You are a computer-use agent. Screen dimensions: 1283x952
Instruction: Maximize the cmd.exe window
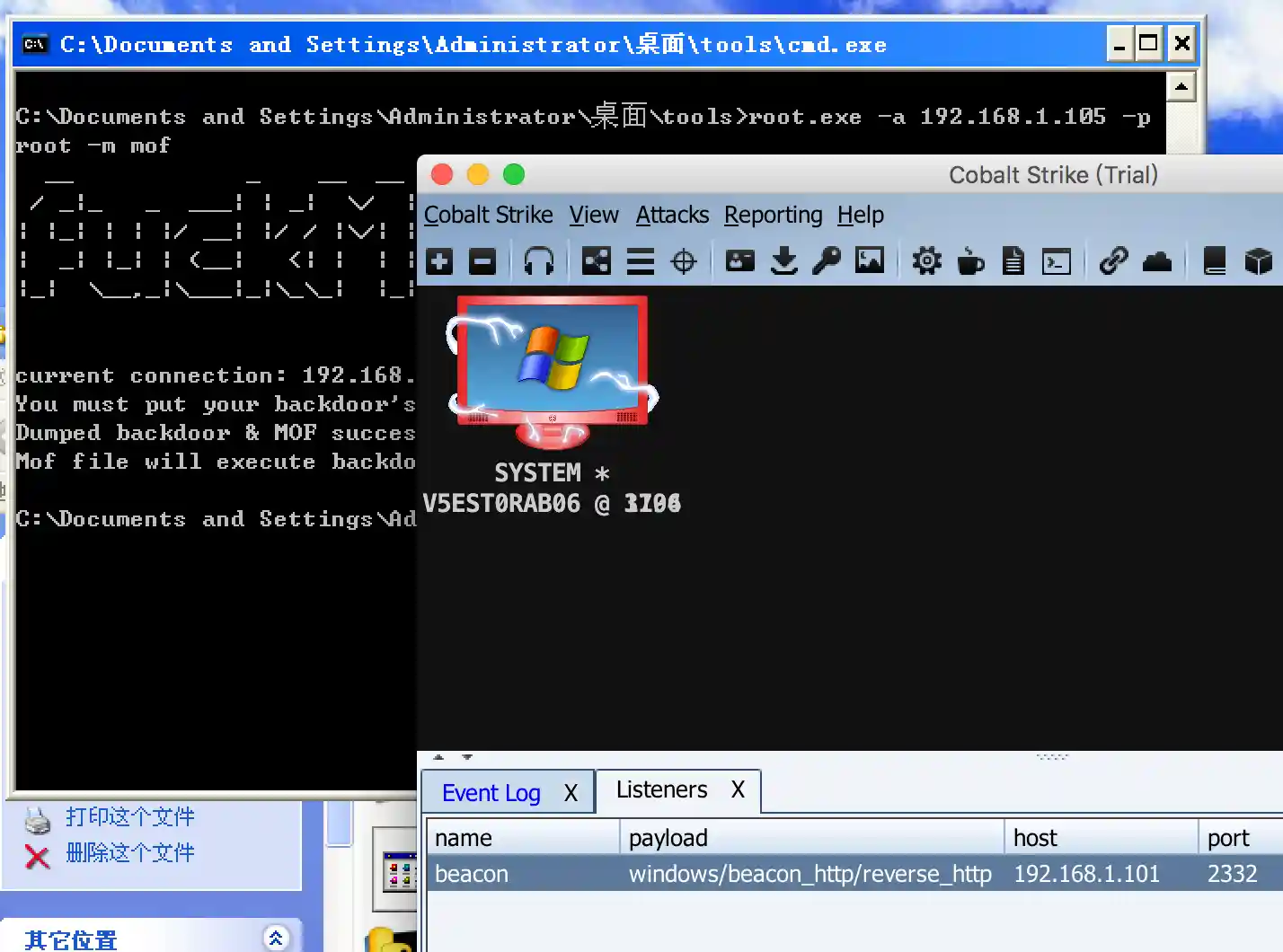tap(1149, 43)
